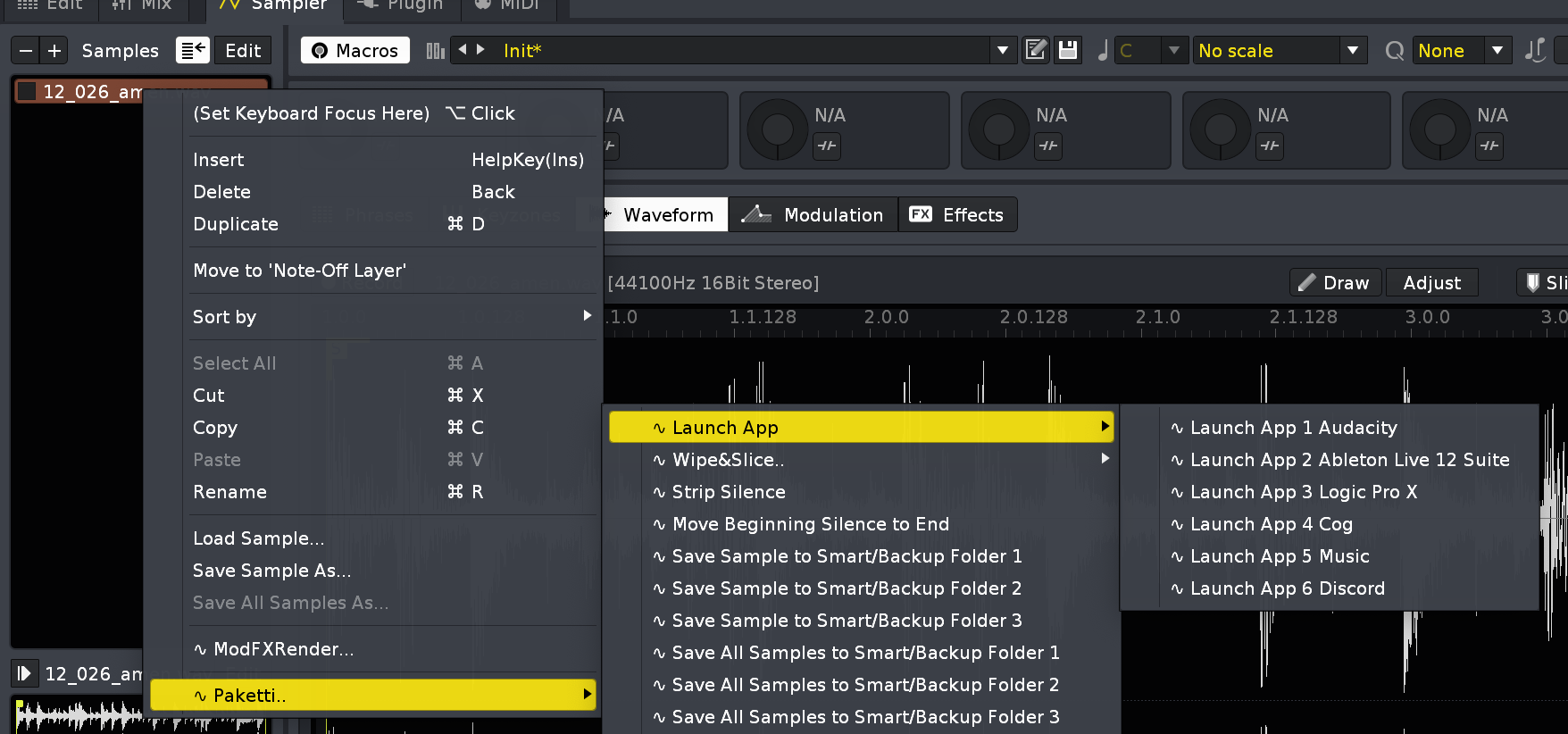Select Strip Silence from Paketti submenu
The width and height of the screenshot is (1568, 734).
tap(728, 492)
